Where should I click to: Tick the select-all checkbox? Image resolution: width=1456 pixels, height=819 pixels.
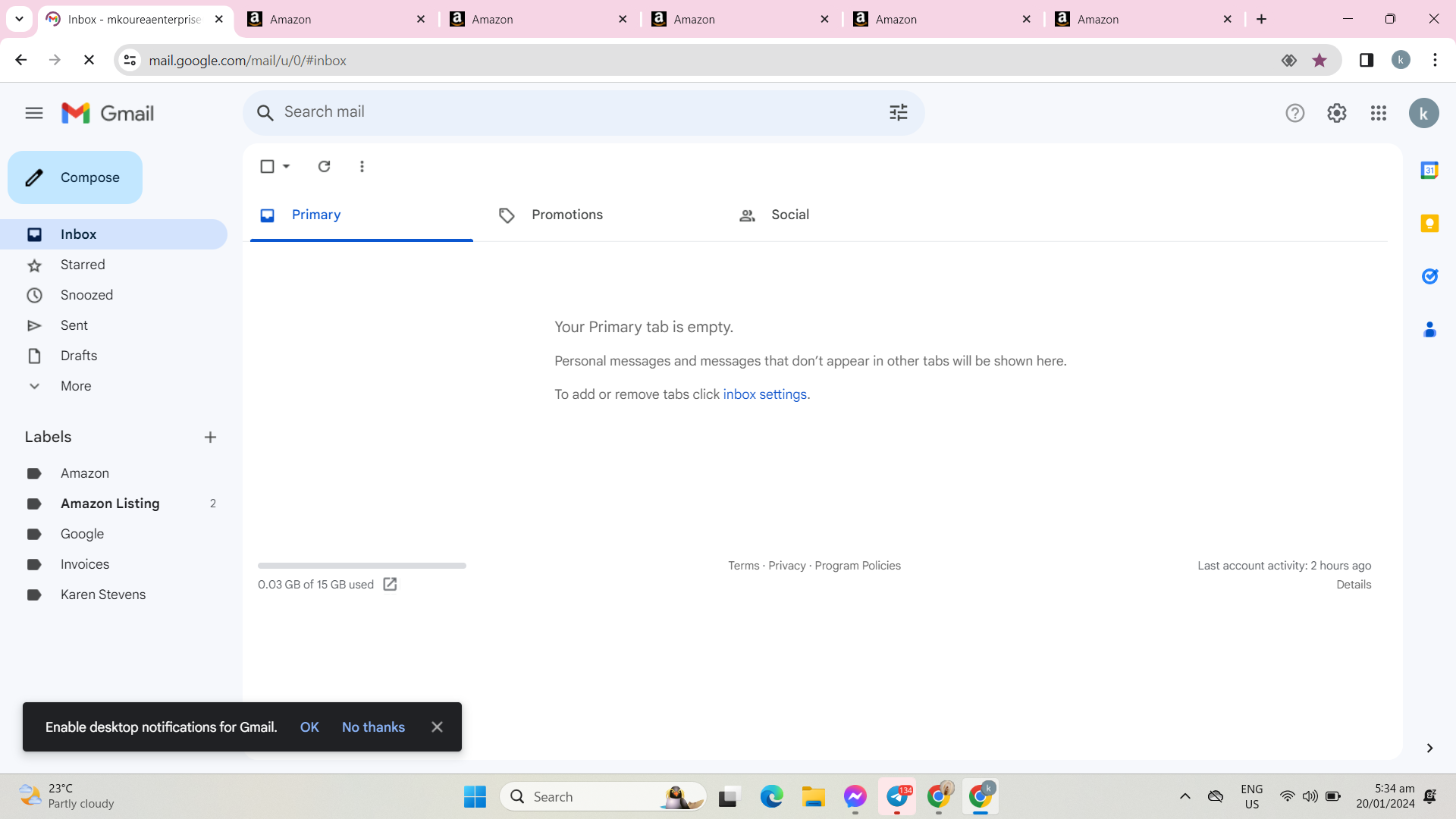pos(267,166)
